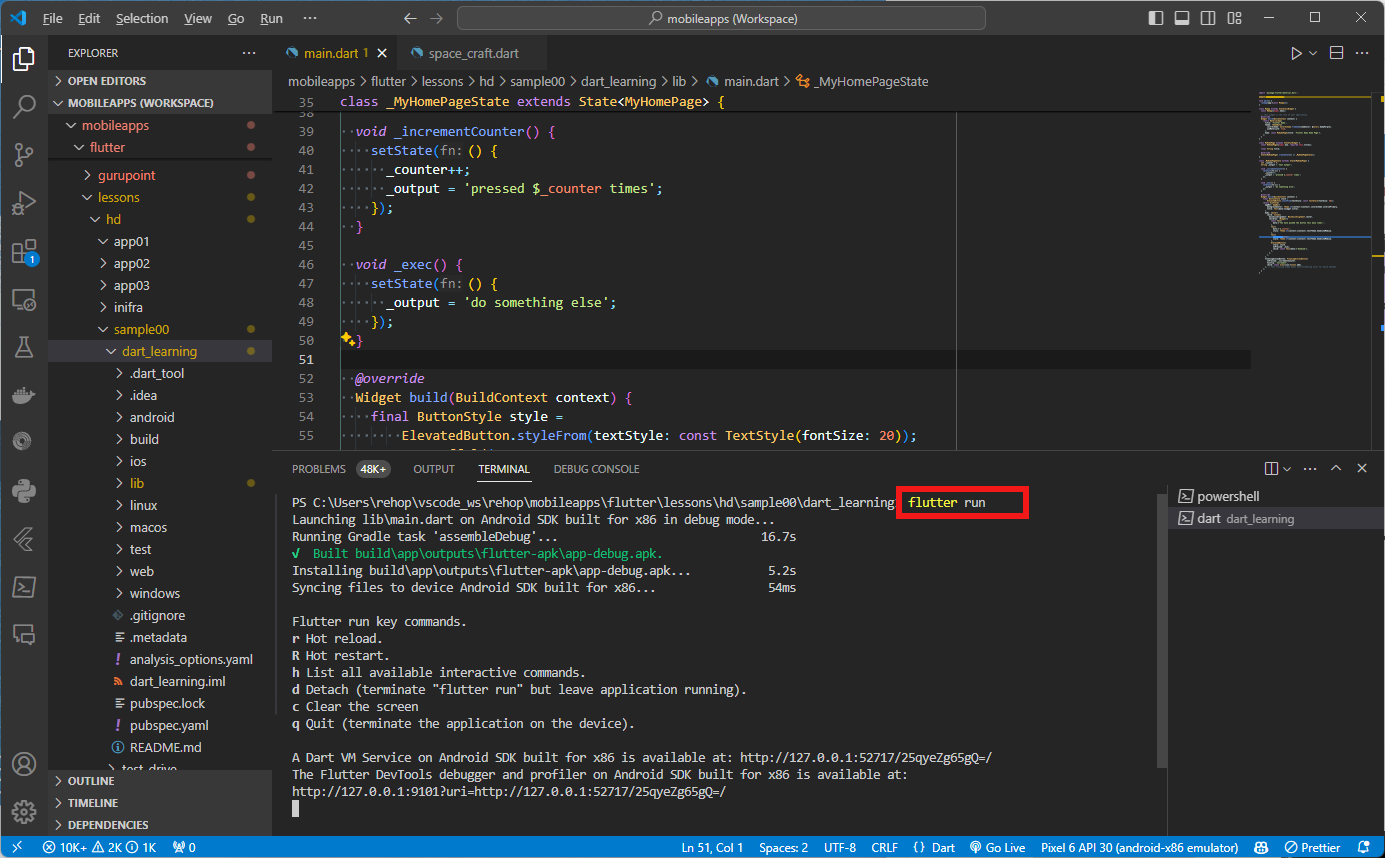Screen dimensions: 1385x858
Task: Maximize the panel size with chevron
Action: (1336, 468)
